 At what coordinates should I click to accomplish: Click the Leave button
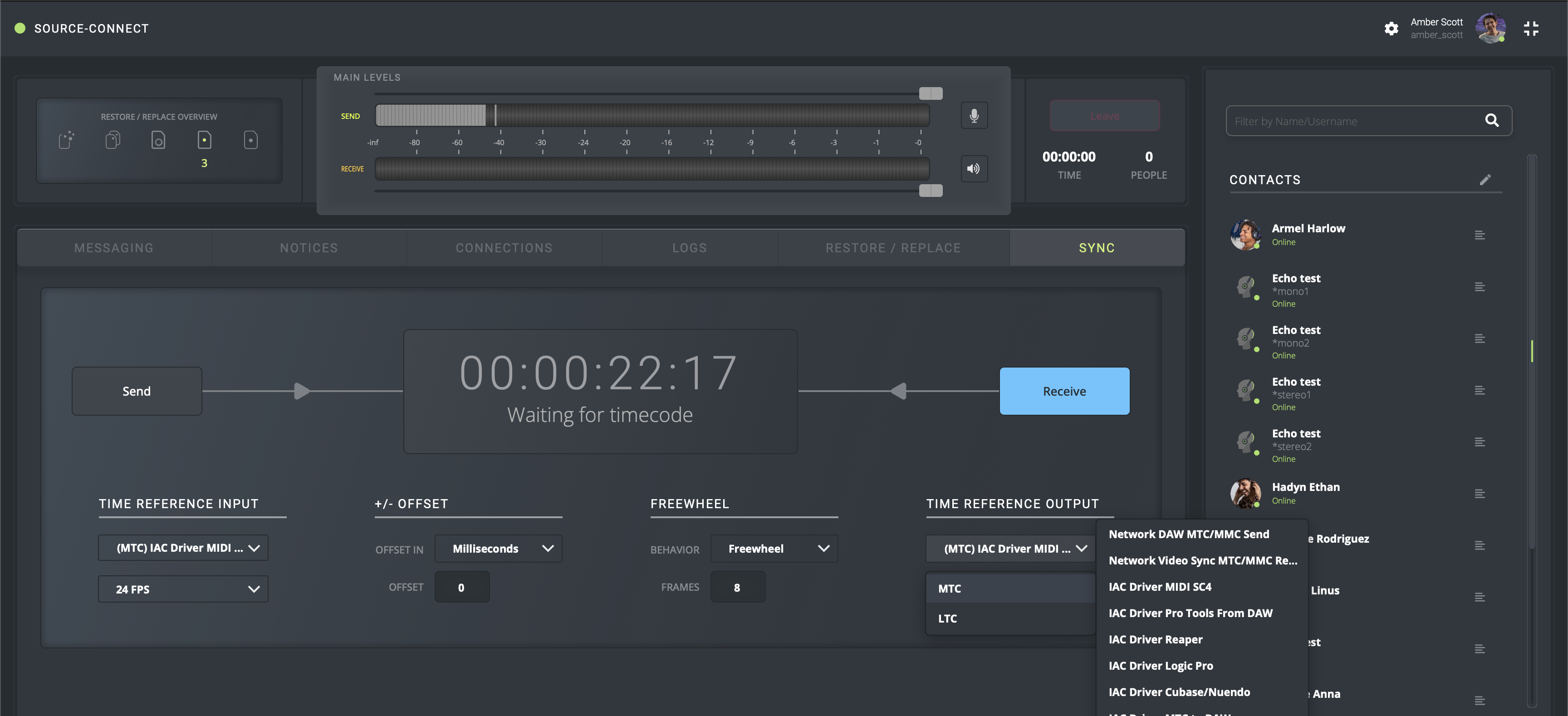pos(1104,116)
